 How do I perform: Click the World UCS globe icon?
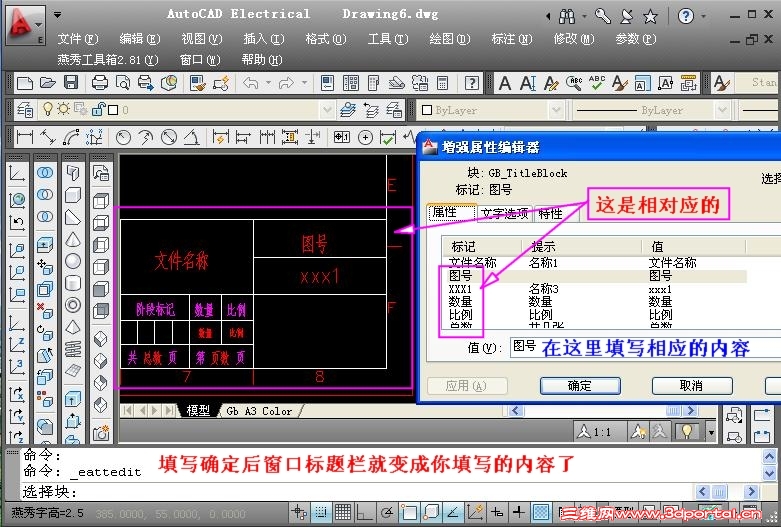pyautogui.click(x=17, y=201)
